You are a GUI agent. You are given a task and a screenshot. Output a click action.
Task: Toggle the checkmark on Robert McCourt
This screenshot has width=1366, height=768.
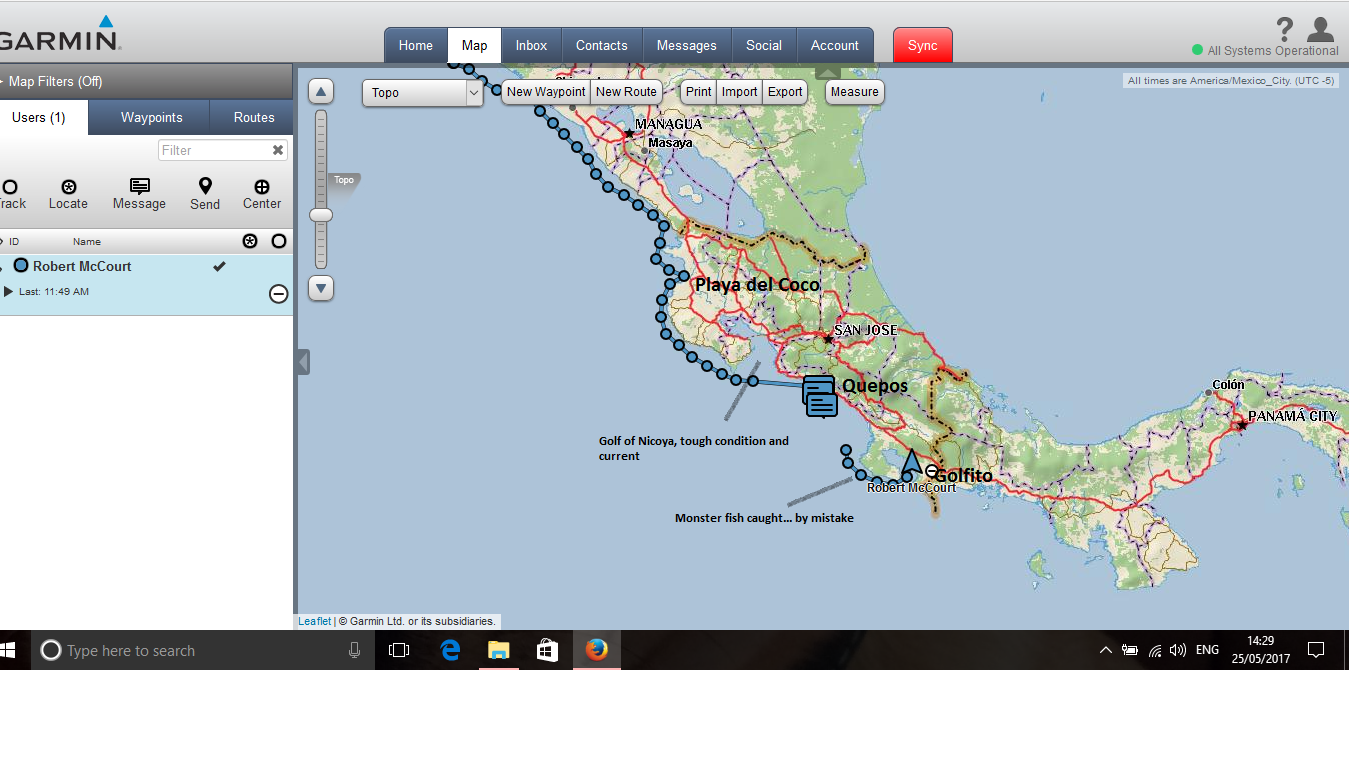[x=219, y=266]
